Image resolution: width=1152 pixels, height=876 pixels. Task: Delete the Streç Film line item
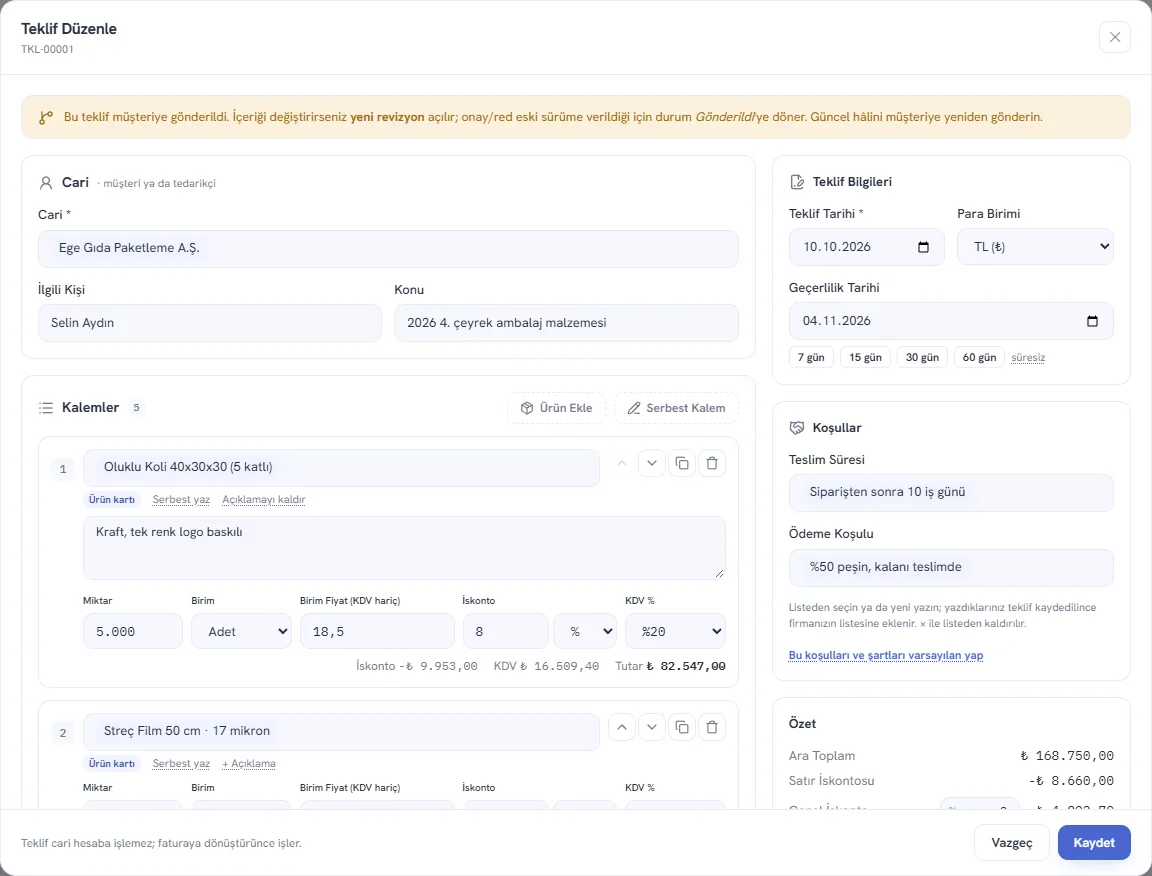point(711,727)
